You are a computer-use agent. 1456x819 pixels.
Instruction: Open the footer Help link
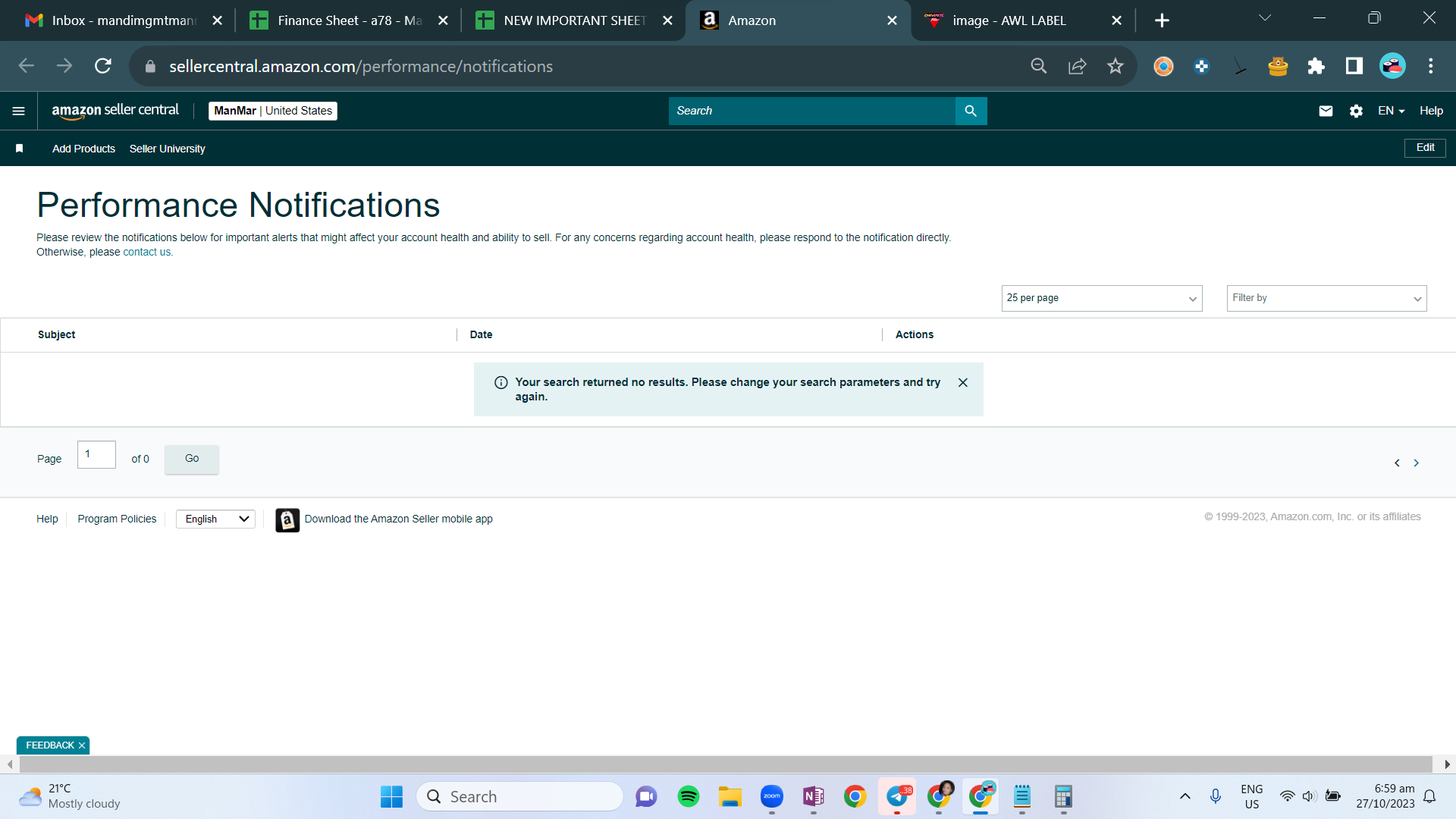tap(47, 519)
